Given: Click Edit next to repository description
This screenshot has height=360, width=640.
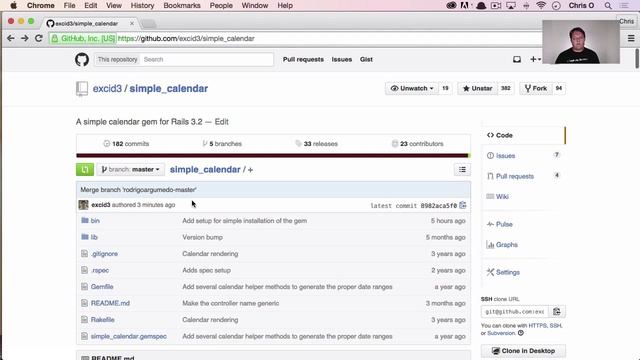Looking at the screenshot, I should 222,122.
